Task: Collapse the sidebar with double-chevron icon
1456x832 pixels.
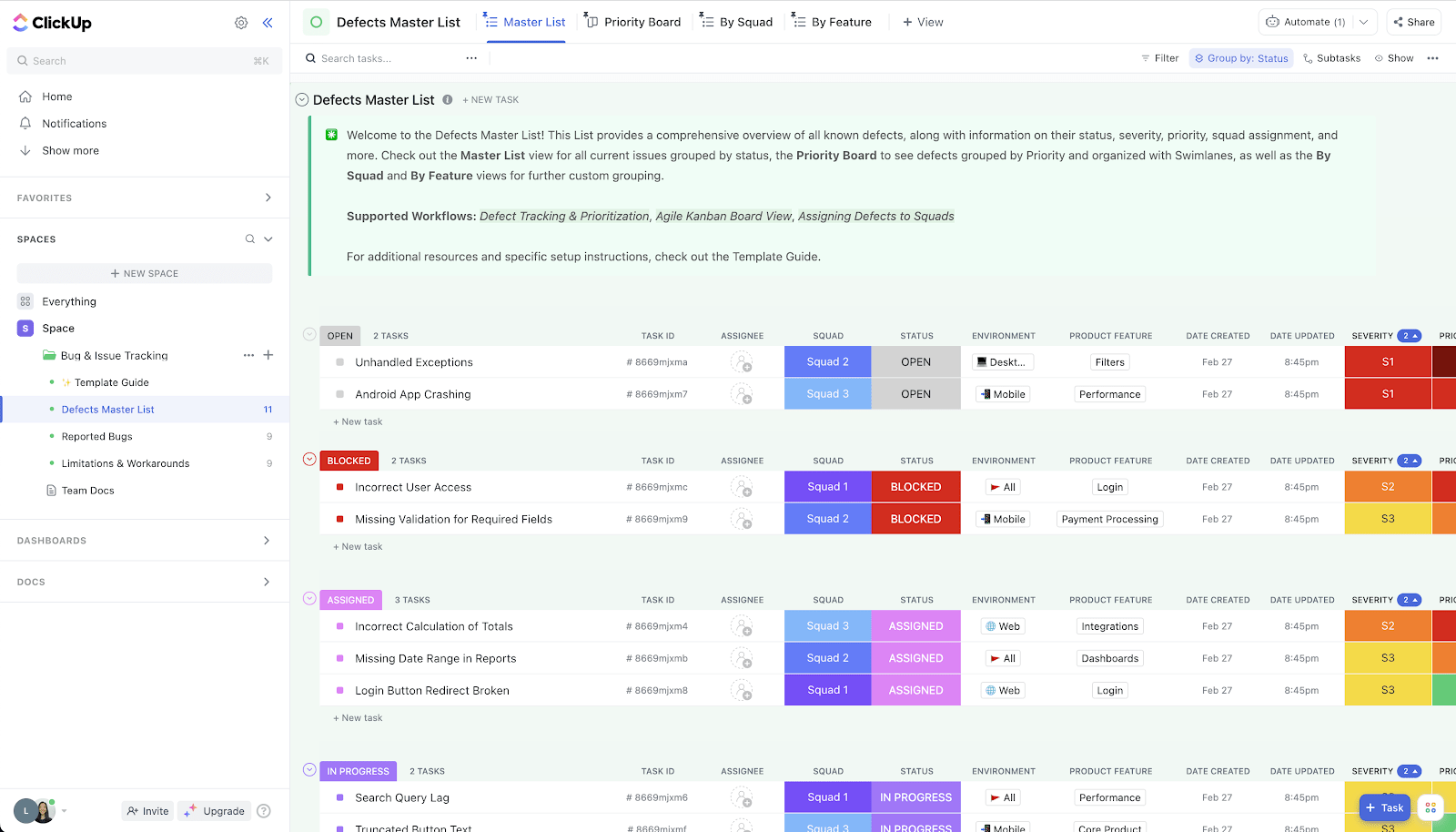Action: (x=268, y=23)
